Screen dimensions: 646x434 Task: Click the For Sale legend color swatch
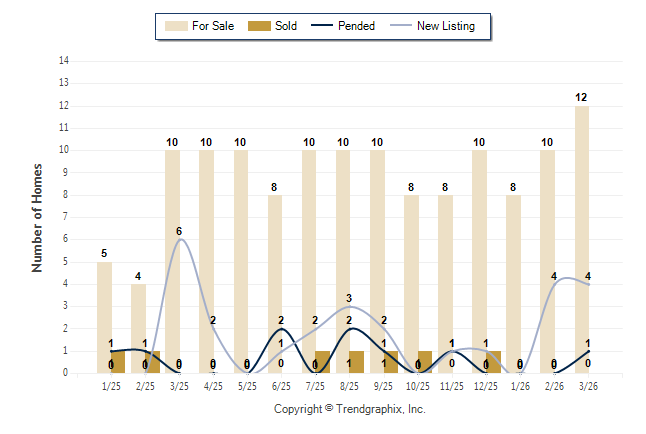(176, 26)
